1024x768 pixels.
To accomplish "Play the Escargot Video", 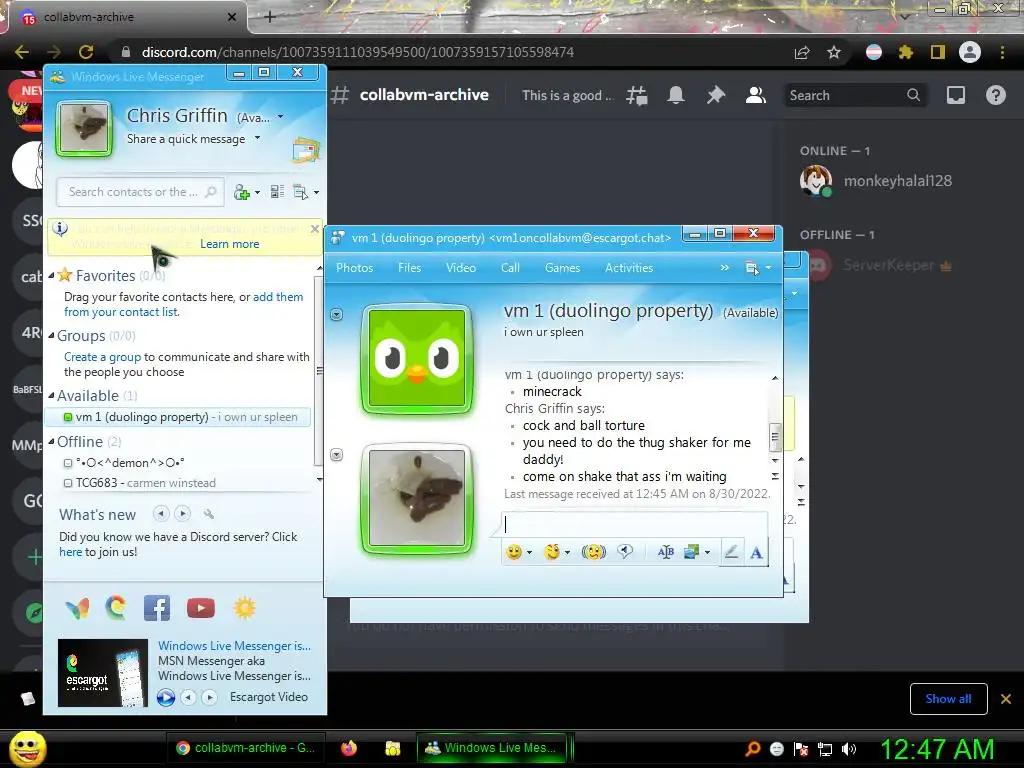I will [166, 697].
